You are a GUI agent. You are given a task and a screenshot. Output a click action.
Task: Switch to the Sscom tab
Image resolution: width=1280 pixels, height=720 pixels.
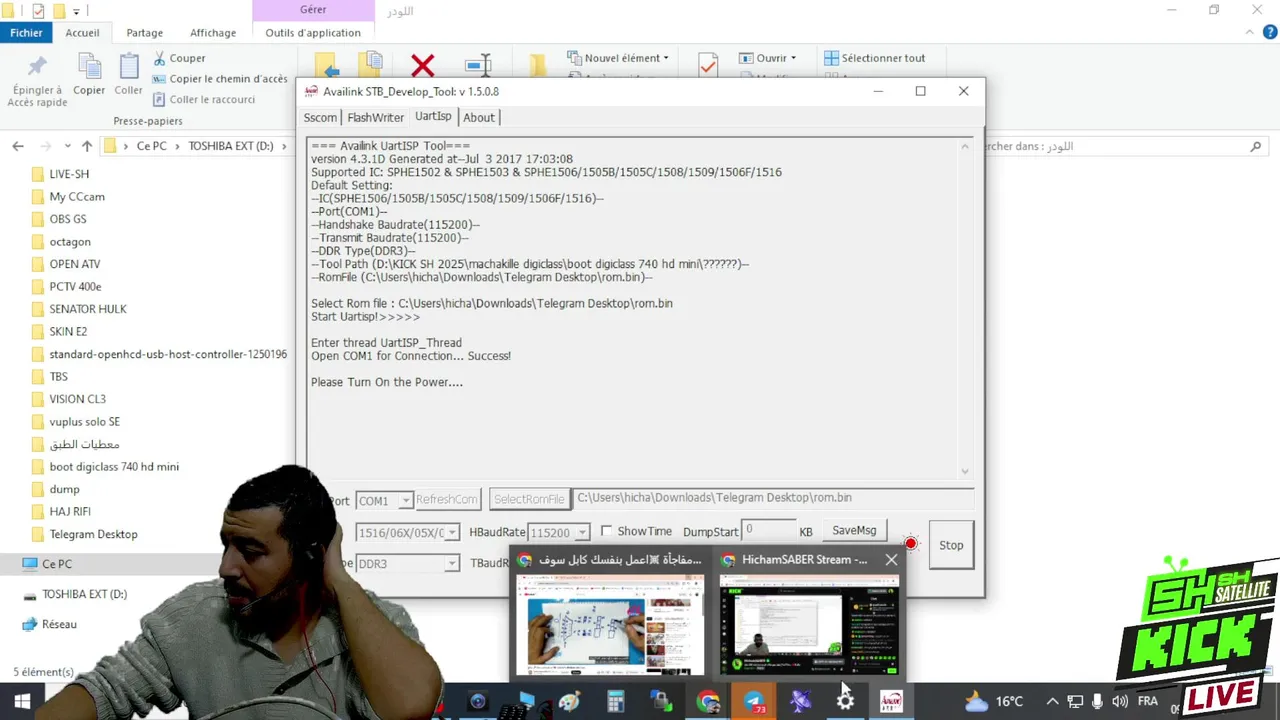[x=320, y=117]
